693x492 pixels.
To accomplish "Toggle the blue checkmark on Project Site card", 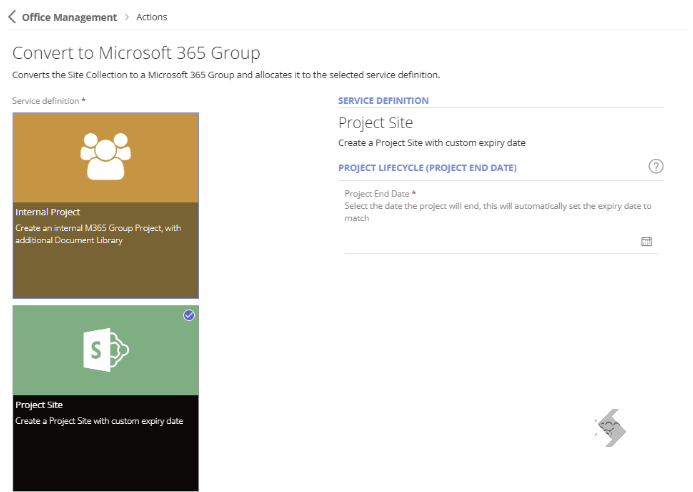I will [189, 315].
